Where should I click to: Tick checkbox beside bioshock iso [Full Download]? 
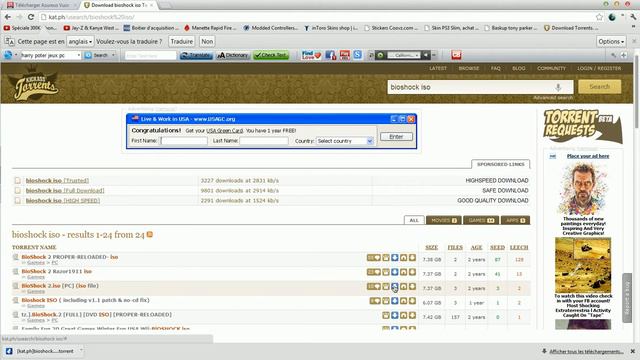(x=17, y=191)
